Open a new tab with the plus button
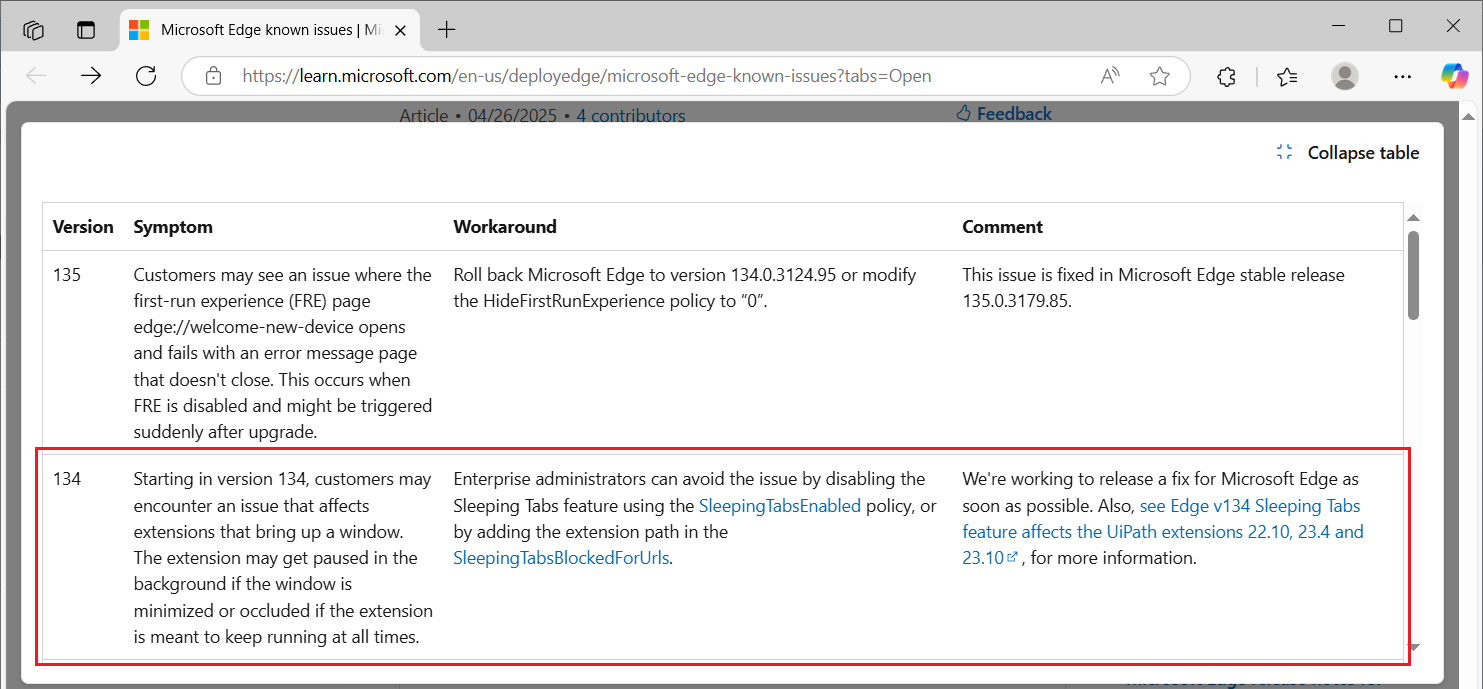This screenshot has height=689, width=1483. (x=446, y=30)
